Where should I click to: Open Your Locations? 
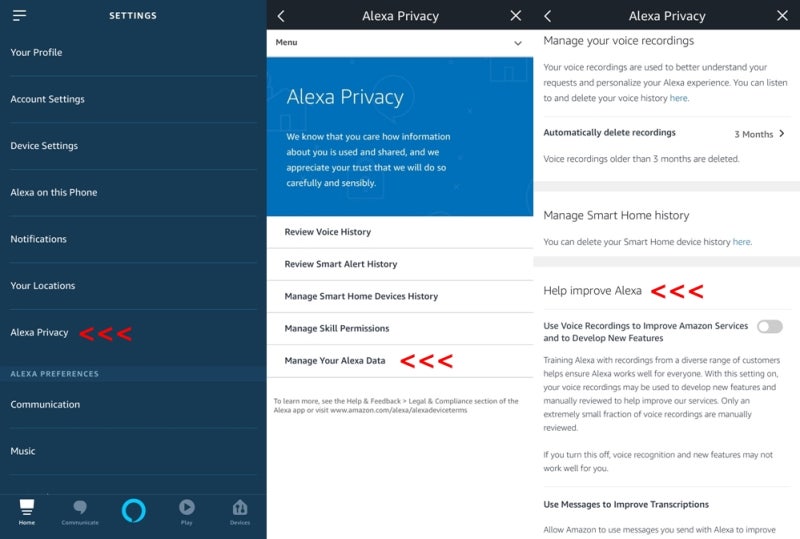pyautogui.click(x=133, y=286)
